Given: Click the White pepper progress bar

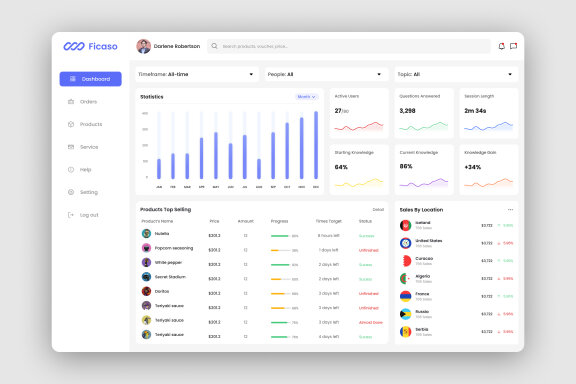Looking at the screenshot, I should (280, 265).
